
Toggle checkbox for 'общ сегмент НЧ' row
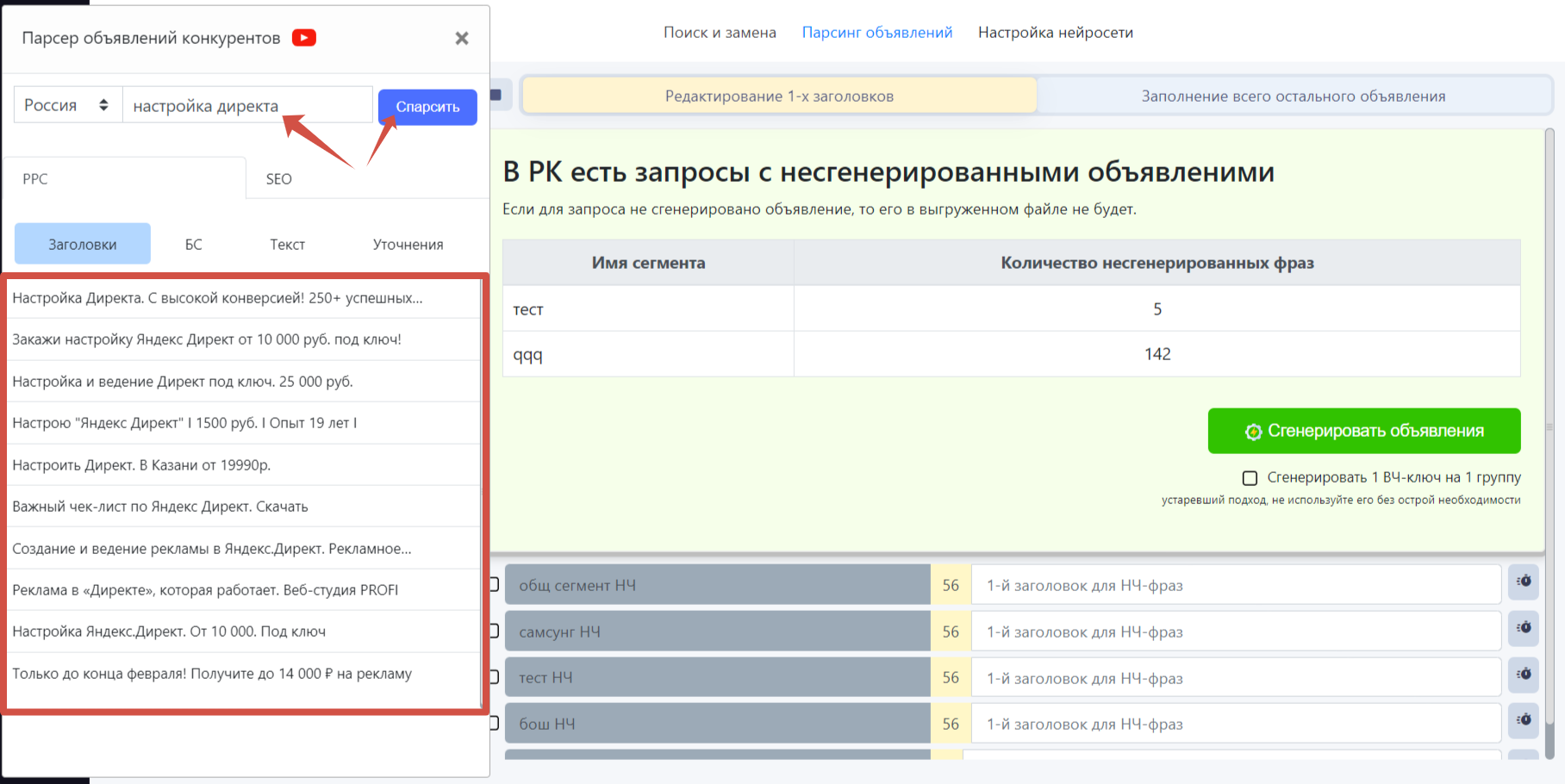click(495, 584)
